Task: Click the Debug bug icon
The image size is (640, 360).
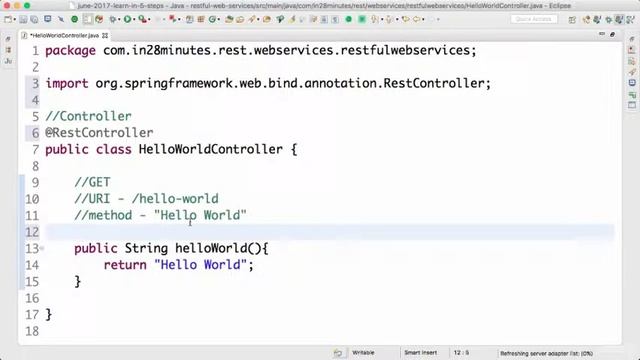Action: point(112,19)
